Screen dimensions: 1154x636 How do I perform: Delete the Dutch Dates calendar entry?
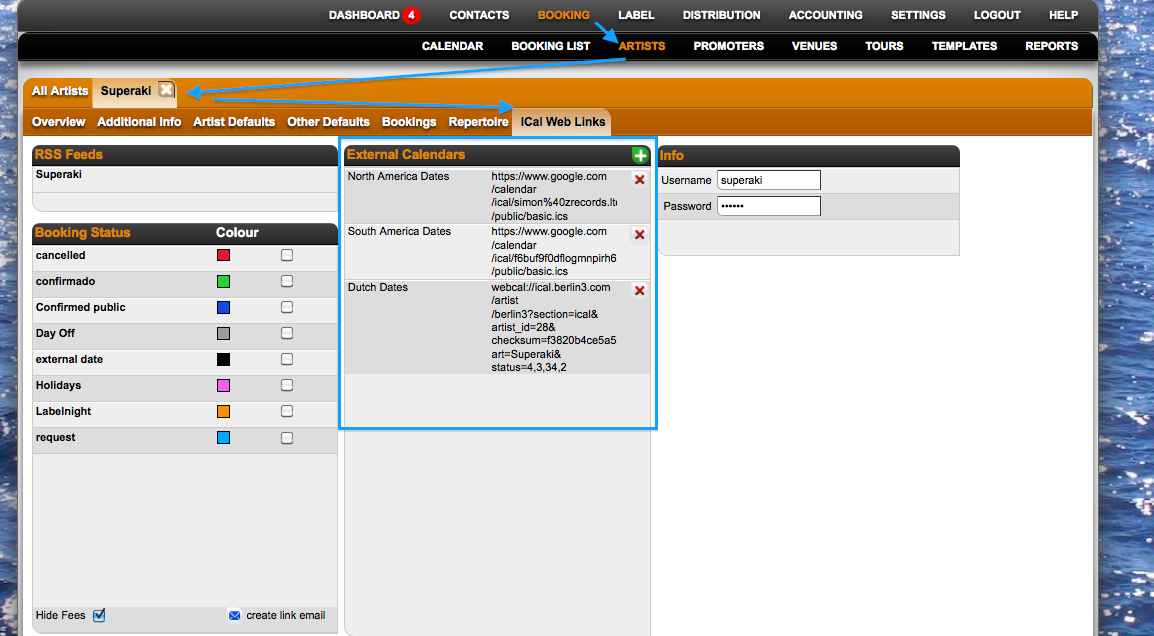pos(640,291)
